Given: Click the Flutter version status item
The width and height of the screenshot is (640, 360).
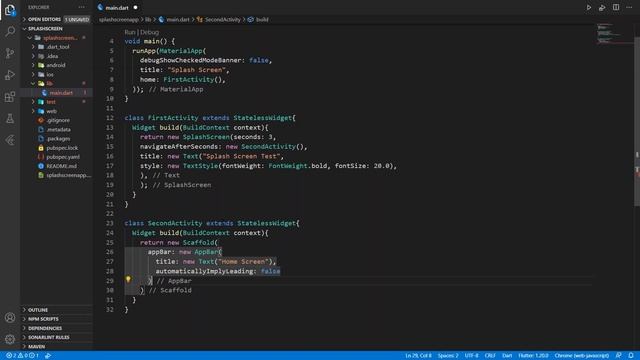Looking at the screenshot, I should tap(533, 356).
